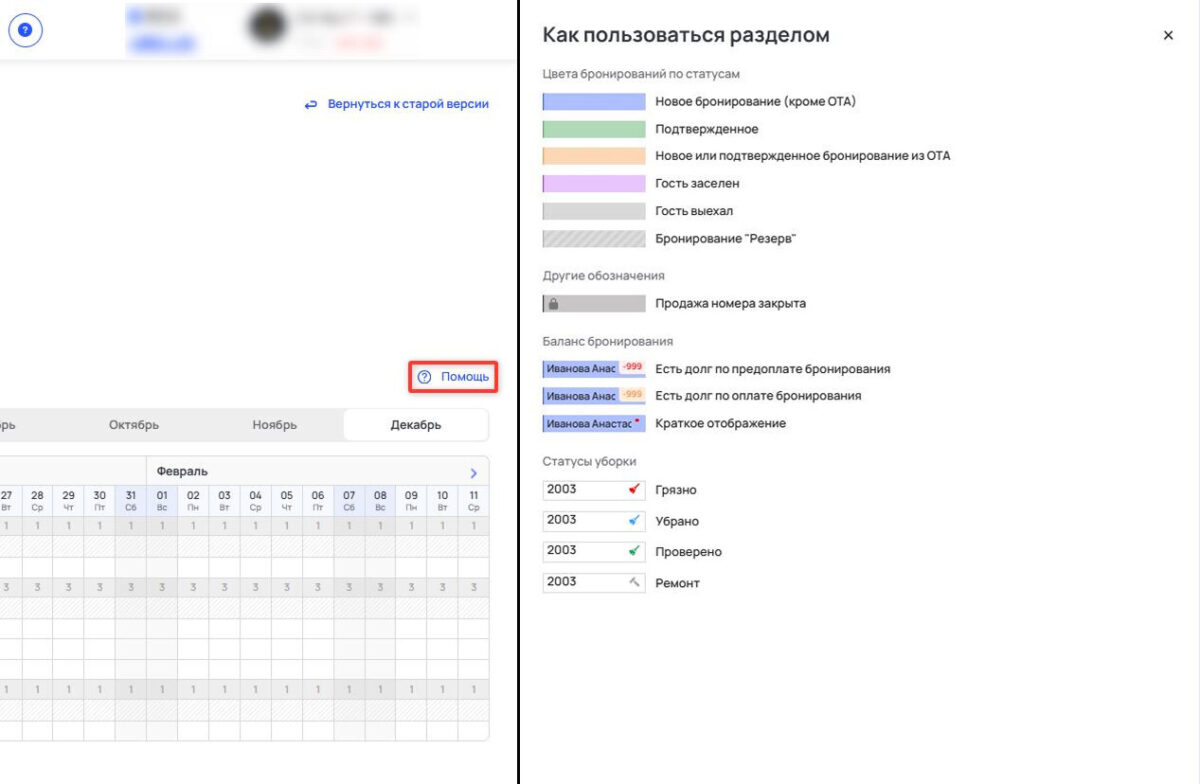This screenshot has width=1200, height=784.
Task: Select the red checkmark 'Грязно' status icon
Action: point(633,489)
